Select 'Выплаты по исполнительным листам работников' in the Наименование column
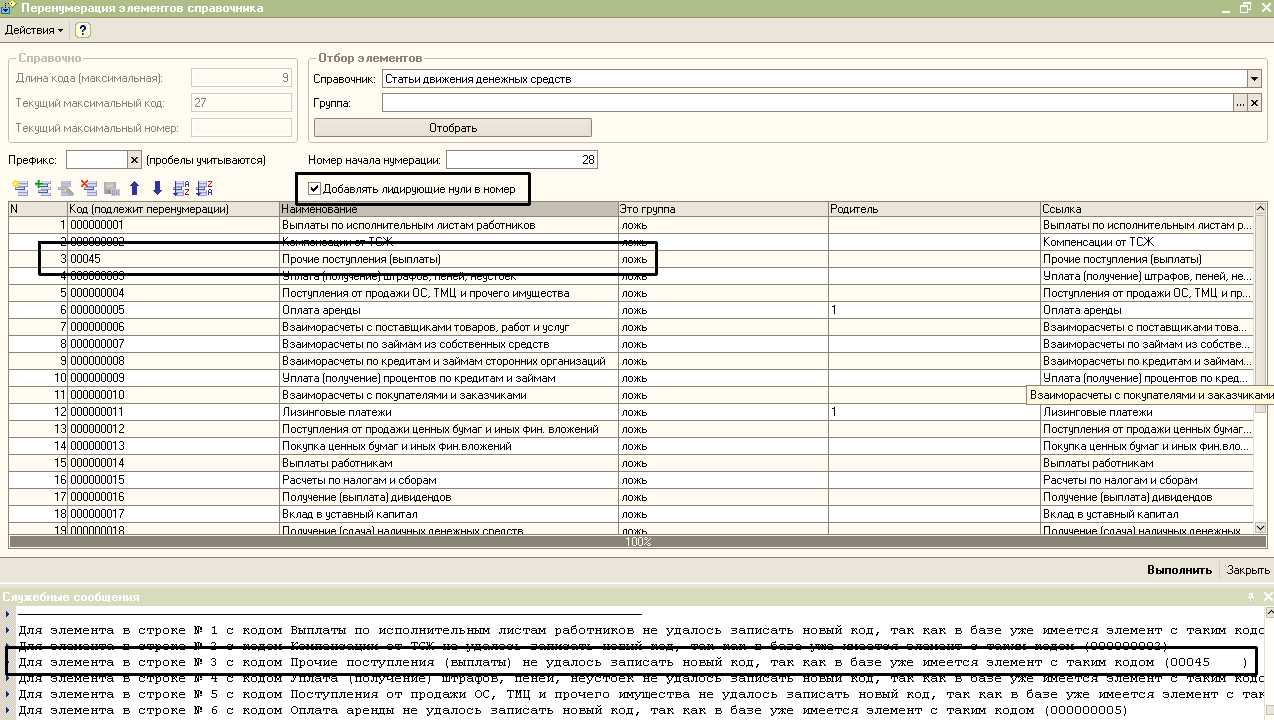This screenshot has width=1274, height=720. [x=449, y=225]
